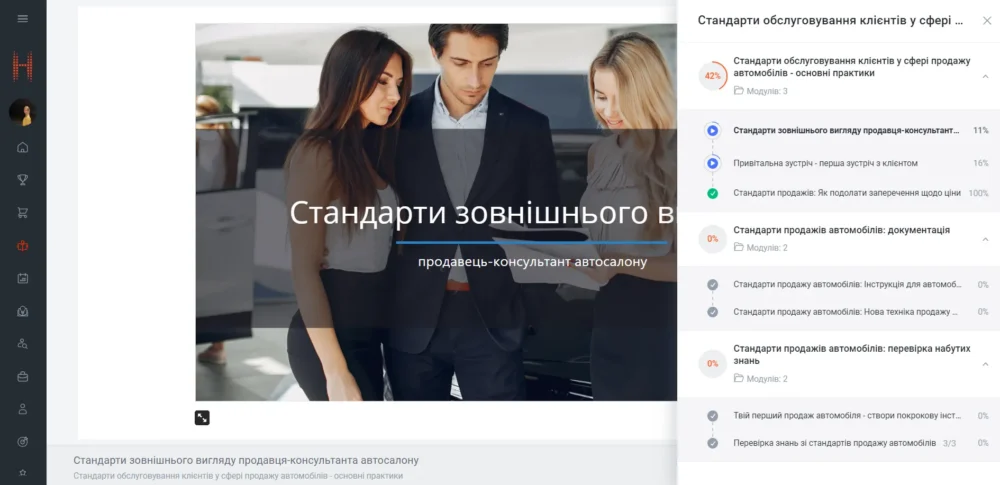The image size is (1000, 485).
Task: Open 'Твій перший продаж автомобіля' module
Action: coord(846,416)
